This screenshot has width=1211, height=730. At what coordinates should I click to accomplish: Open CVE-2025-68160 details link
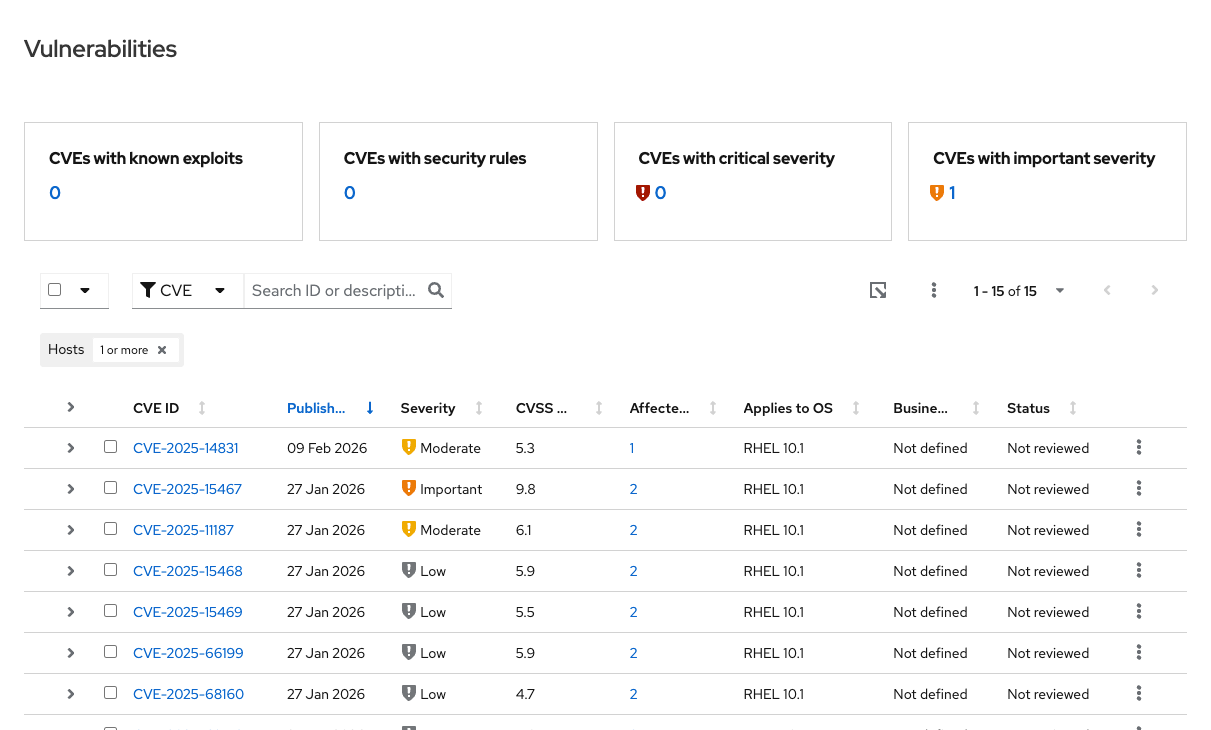[188, 694]
